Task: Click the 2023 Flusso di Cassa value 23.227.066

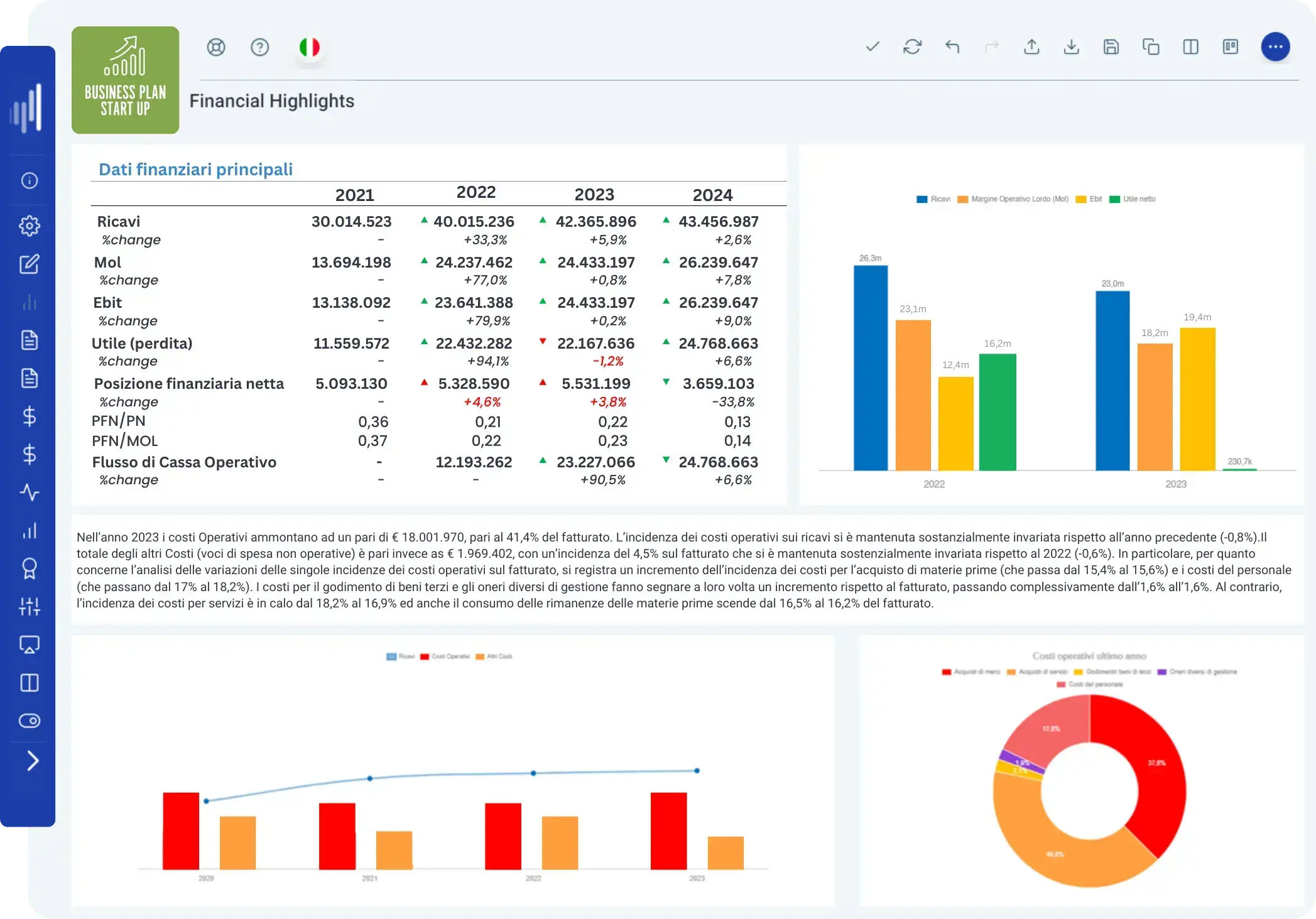Action: click(x=595, y=462)
